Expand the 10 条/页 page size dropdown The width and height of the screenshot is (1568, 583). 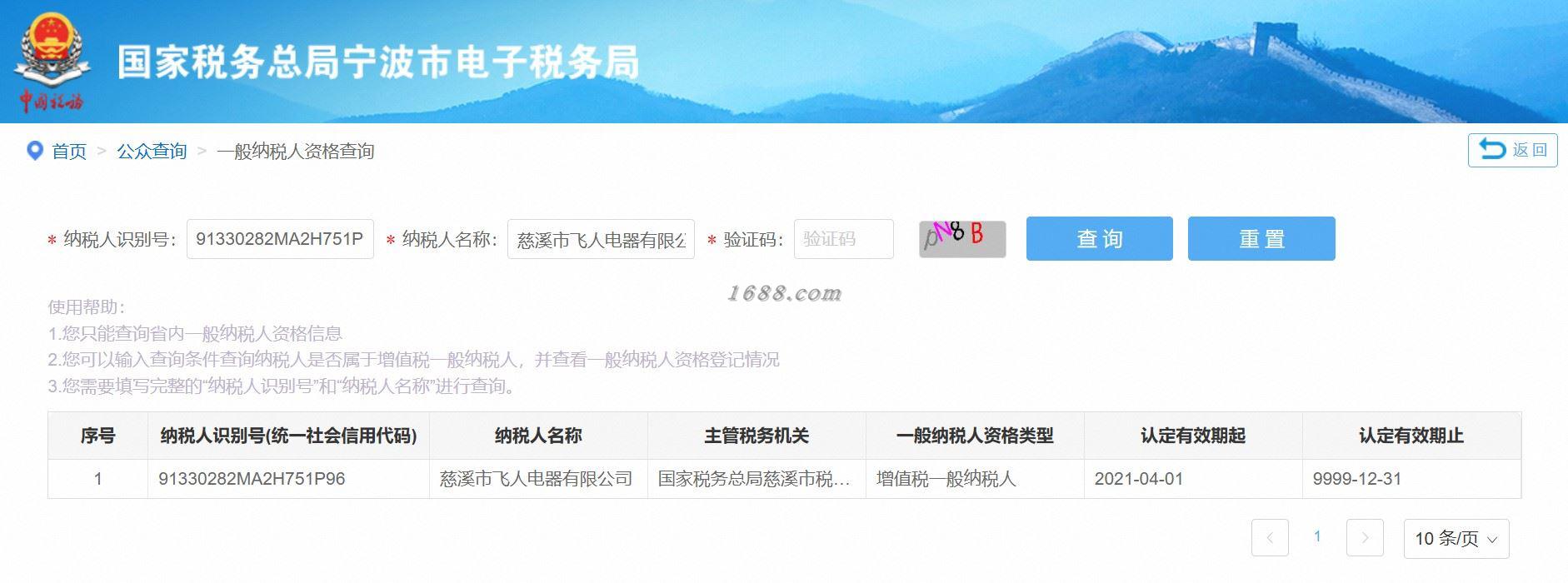tap(1456, 538)
